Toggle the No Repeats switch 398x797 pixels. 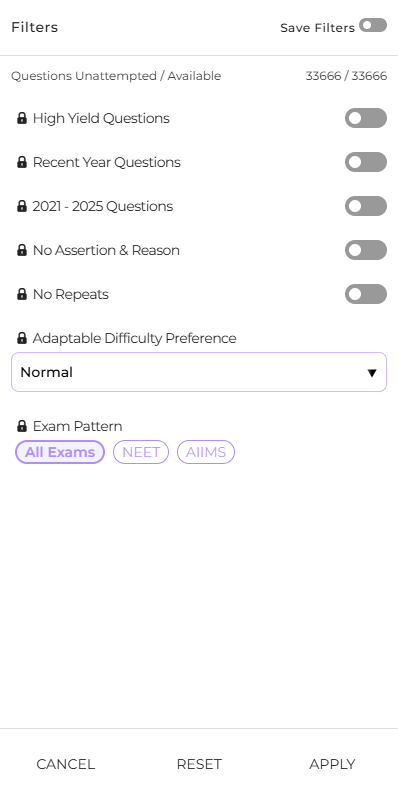pyautogui.click(x=366, y=294)
